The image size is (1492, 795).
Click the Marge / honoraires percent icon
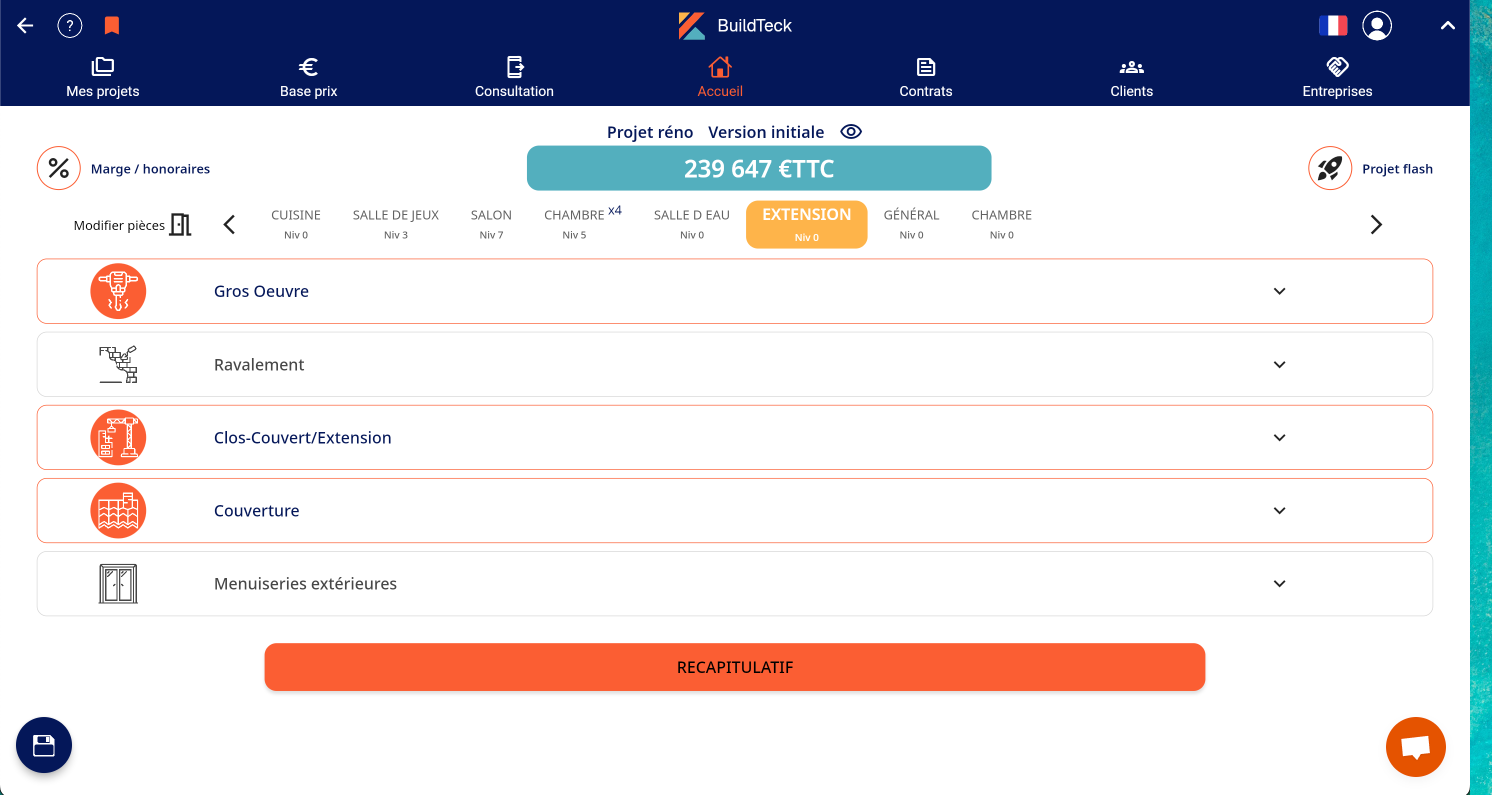[x=59, y=168]
